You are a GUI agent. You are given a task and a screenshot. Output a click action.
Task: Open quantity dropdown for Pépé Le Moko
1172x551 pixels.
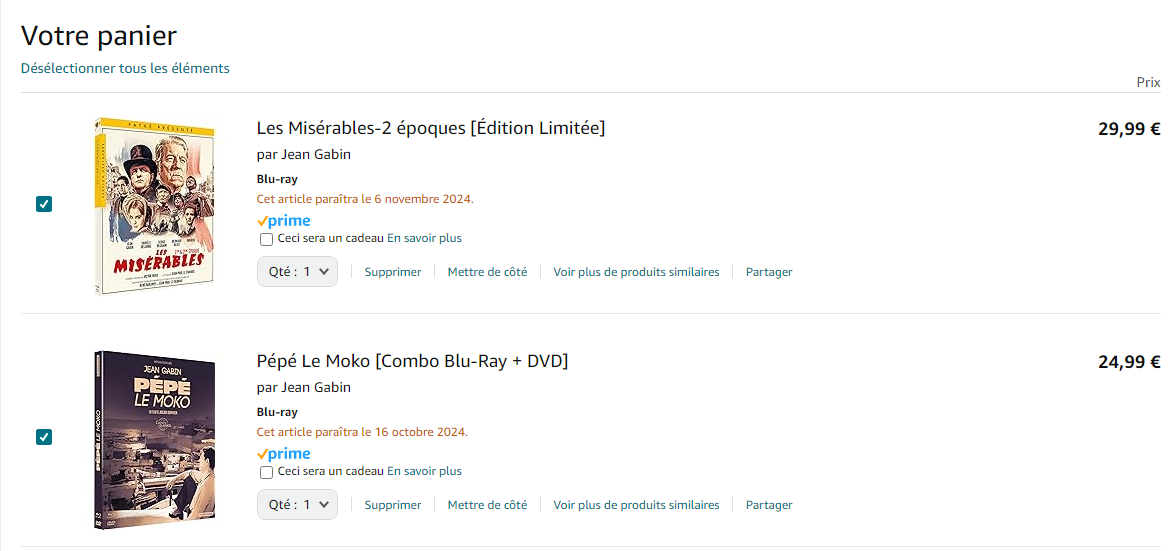point(297,505)
